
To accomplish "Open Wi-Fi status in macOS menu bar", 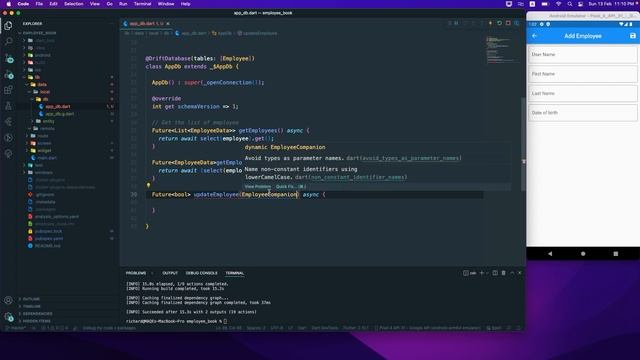I will coord(558,4).
